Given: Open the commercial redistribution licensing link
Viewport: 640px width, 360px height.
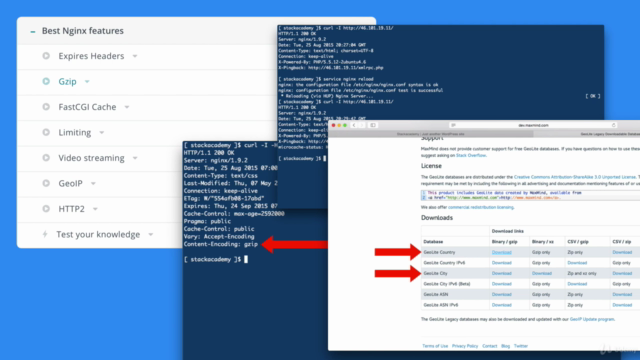Looking at the screenshot, I should pyautogui.click(x=480, y=207).
